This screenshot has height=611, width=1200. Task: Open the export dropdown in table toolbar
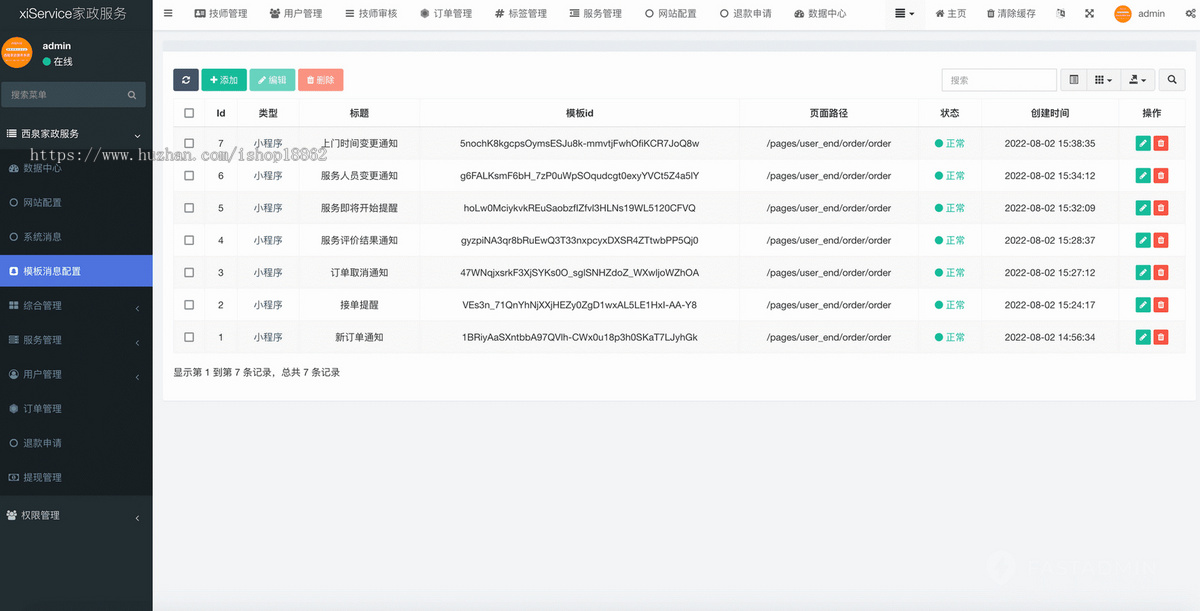point(1137,79)
